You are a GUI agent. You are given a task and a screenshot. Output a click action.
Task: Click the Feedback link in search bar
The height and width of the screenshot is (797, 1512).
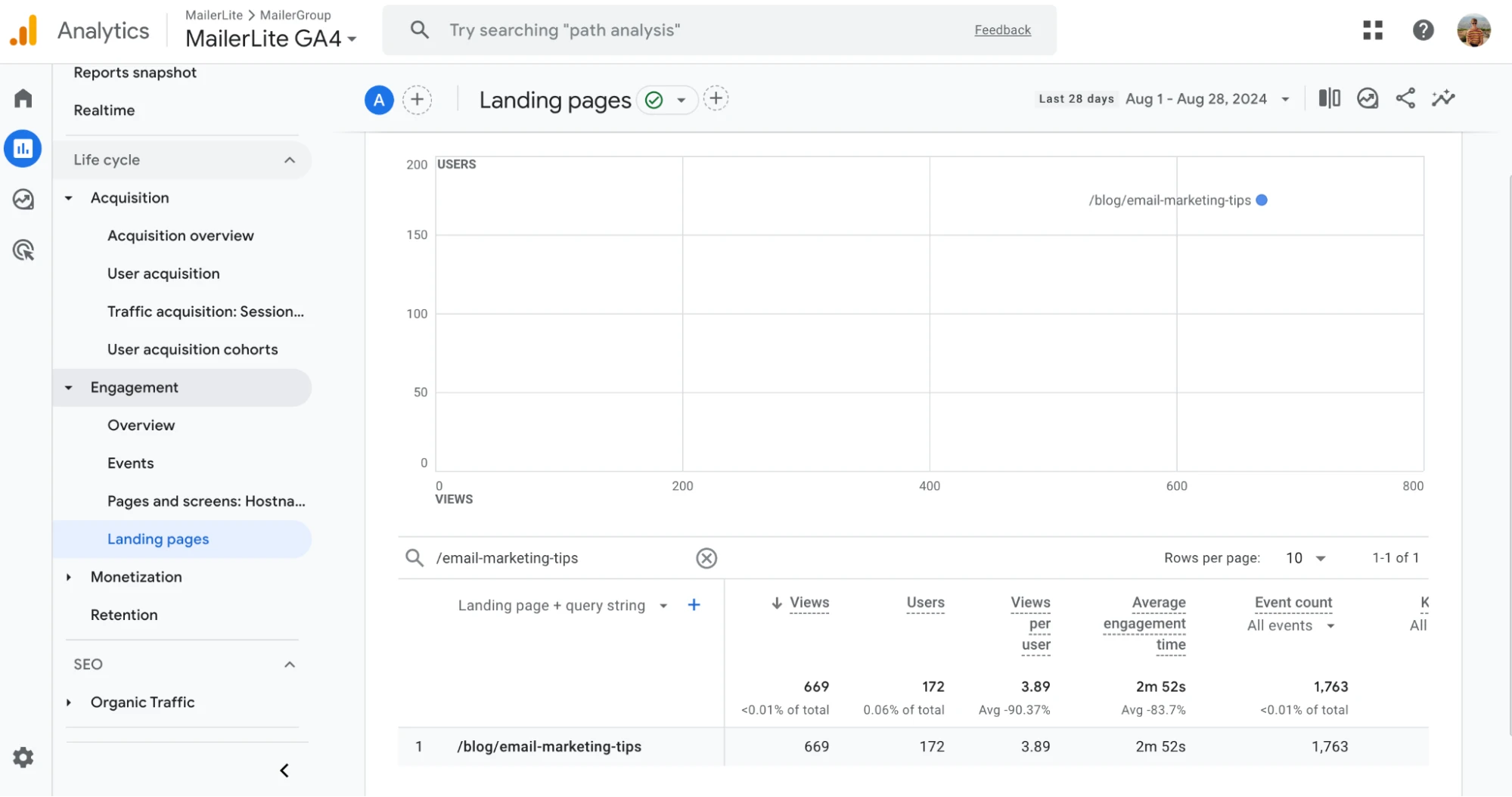[x=1002, y=30]
